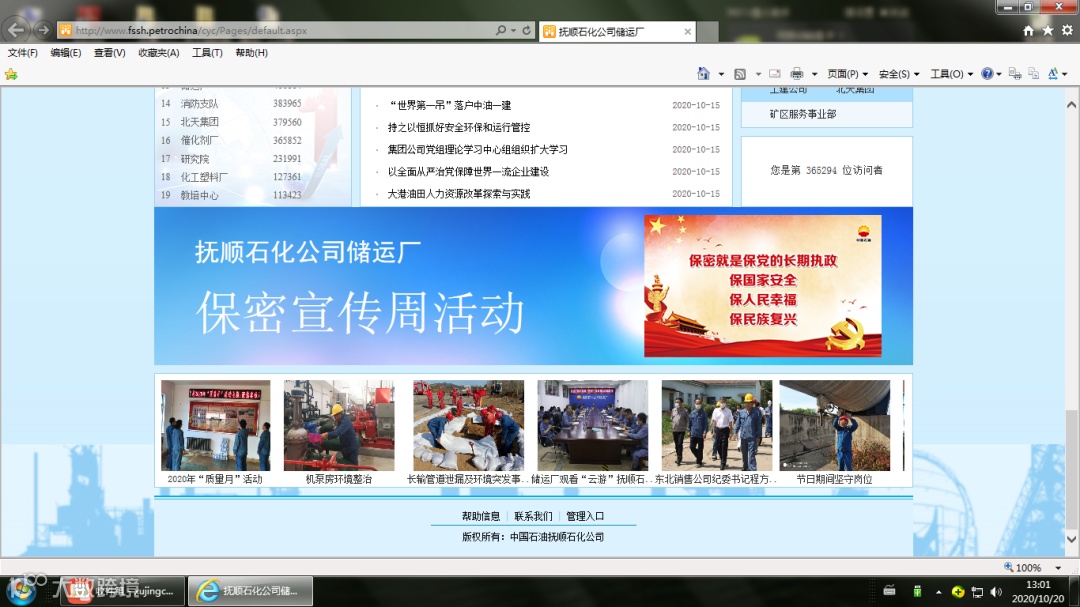Open the settings gear at top right
The image size is (1080, 607).
pos(1067,30)
